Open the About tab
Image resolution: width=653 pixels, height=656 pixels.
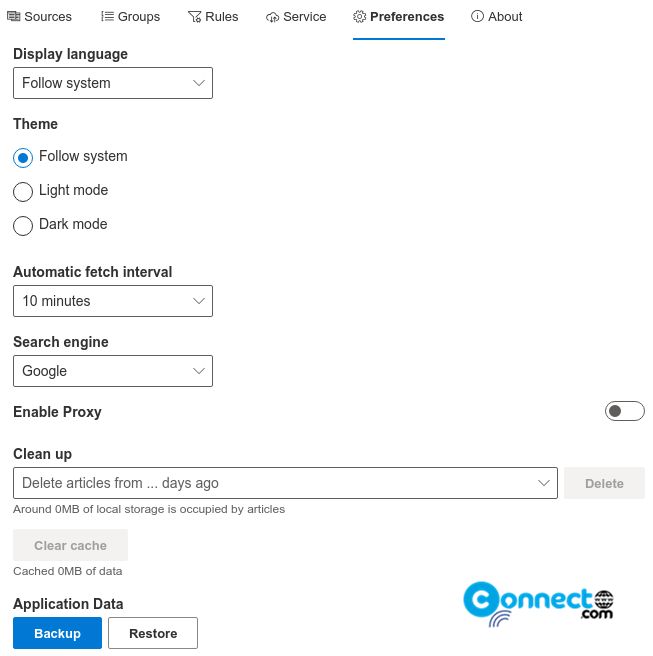(497, 17)
